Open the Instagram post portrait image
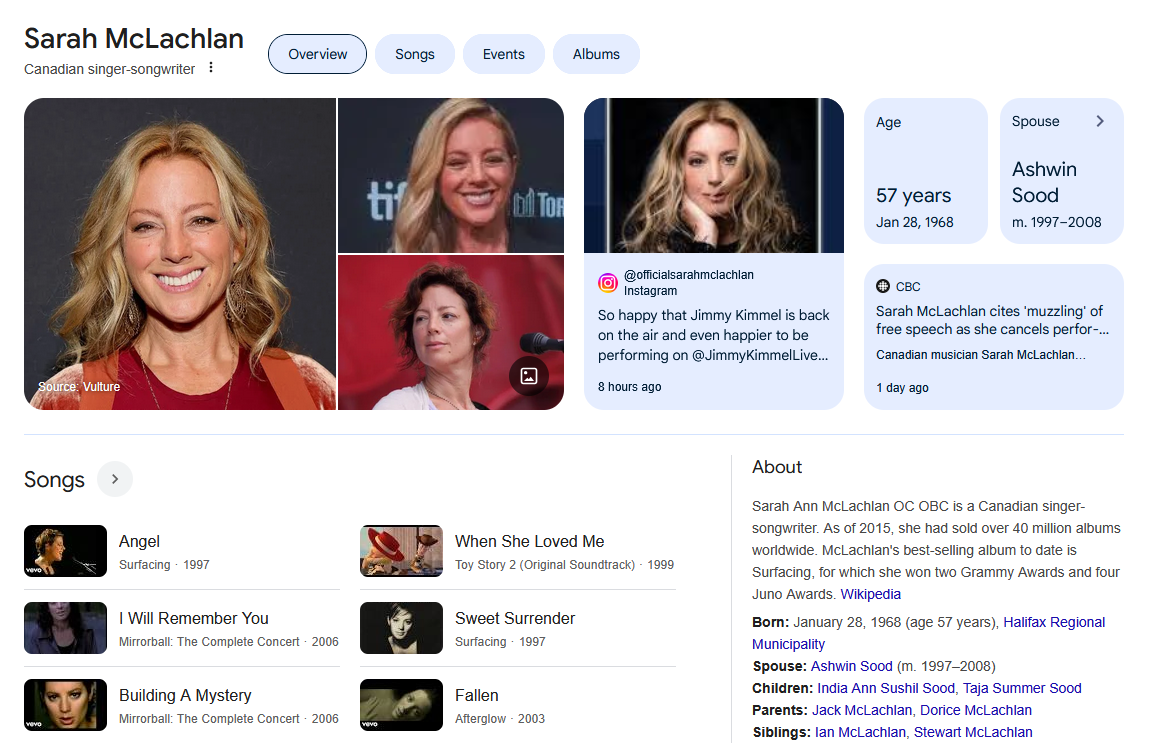Screen dimensions: 1171x743 714,175
